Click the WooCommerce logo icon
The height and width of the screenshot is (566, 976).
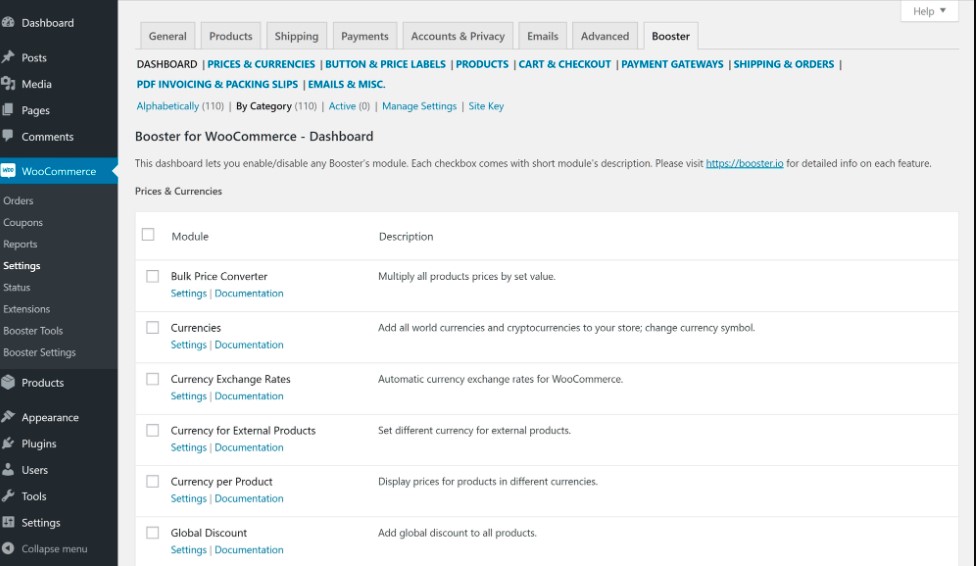pyautogui.click(x=8, y=171)
